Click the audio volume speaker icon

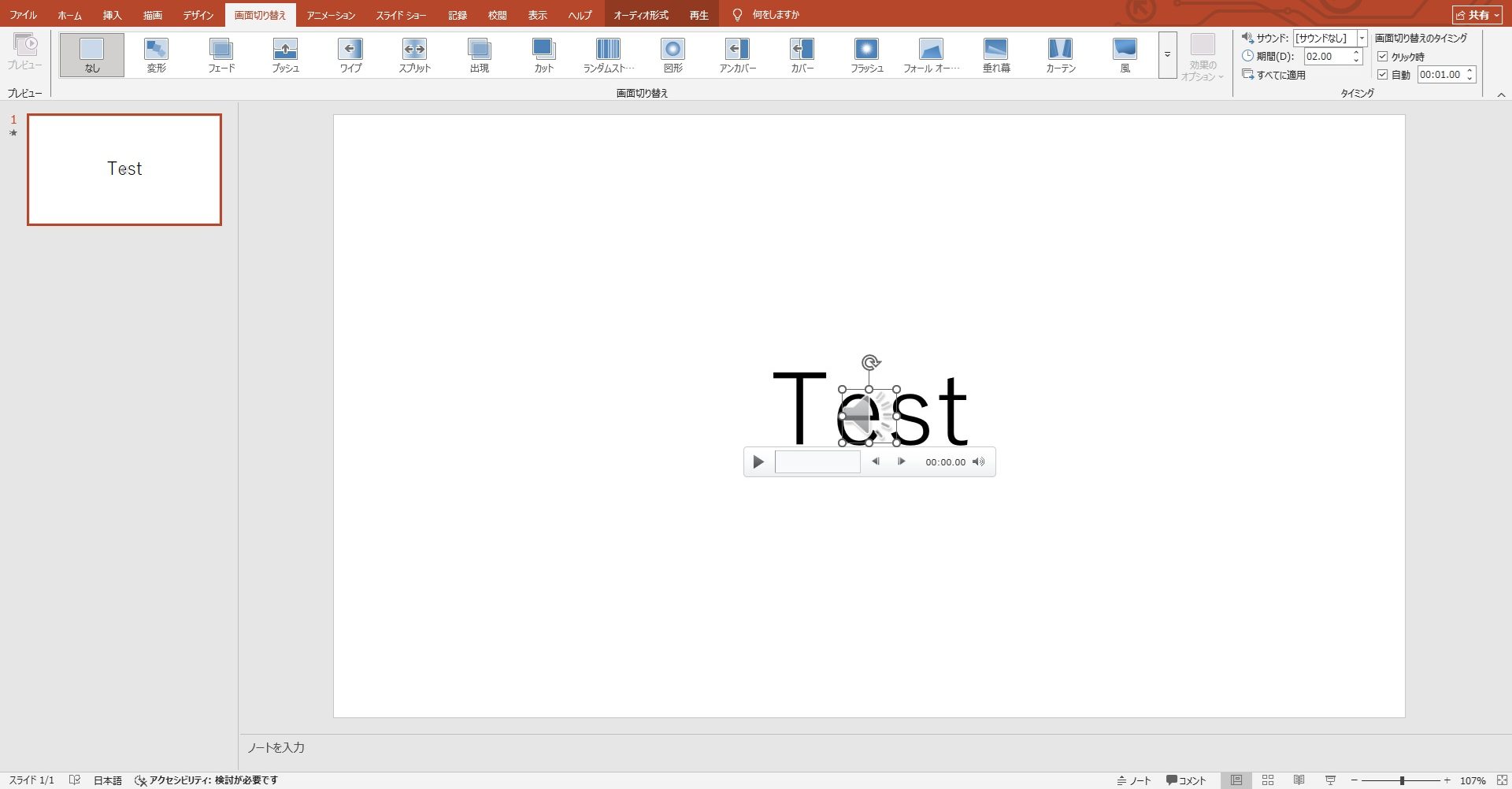click(x=978, y=462)
